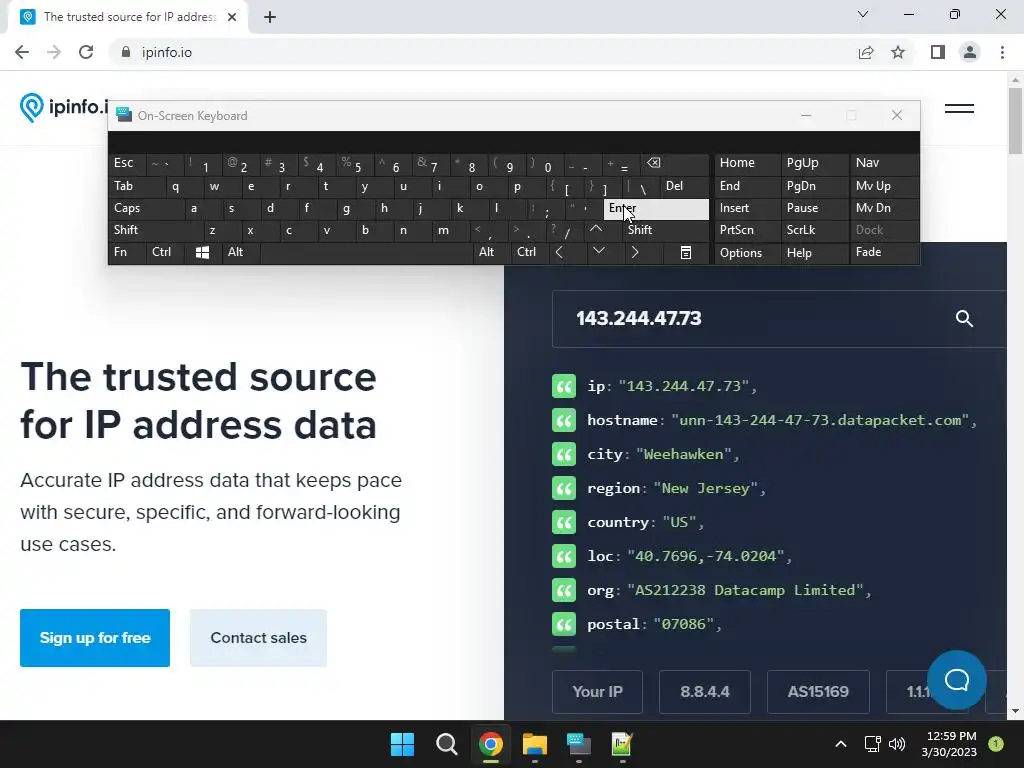Click the Esc key

(127, 163)
